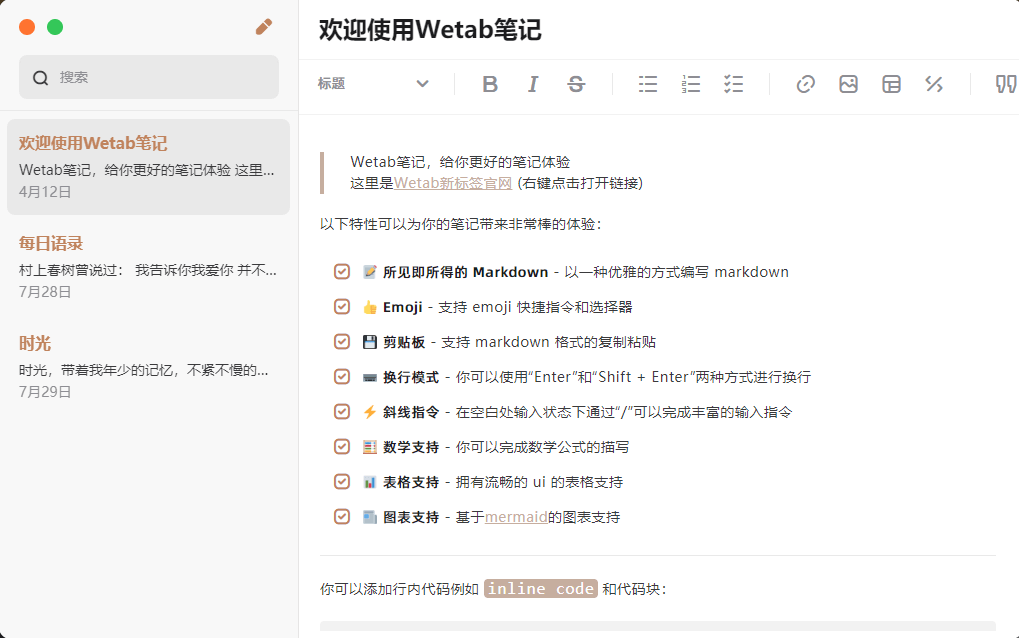1019x638 pixels.
Task: Apply strikethrough formatting
Action: coord(576,84)
